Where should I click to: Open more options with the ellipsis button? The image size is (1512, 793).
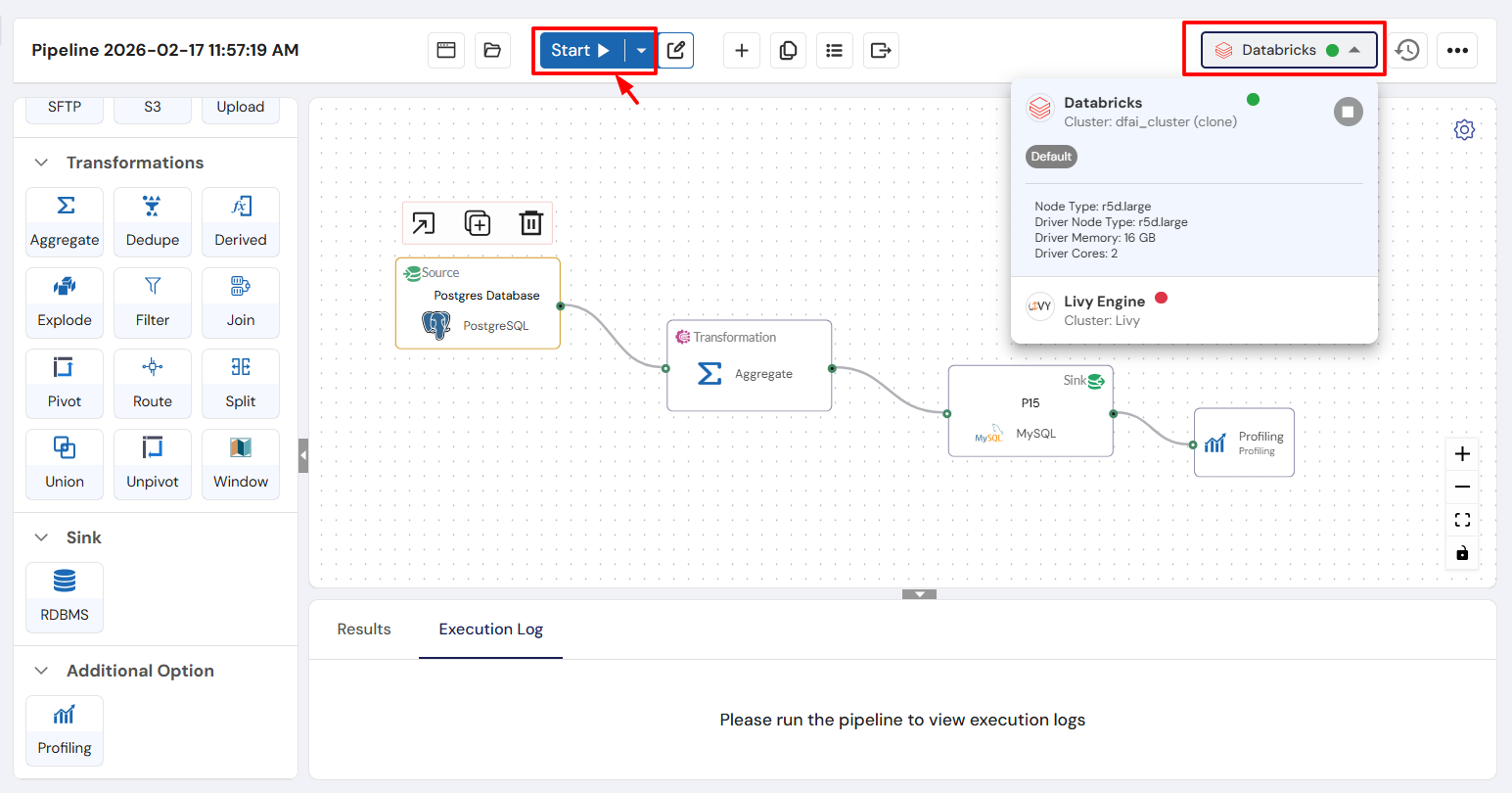pyautogui.click(x=1457, y=50)
